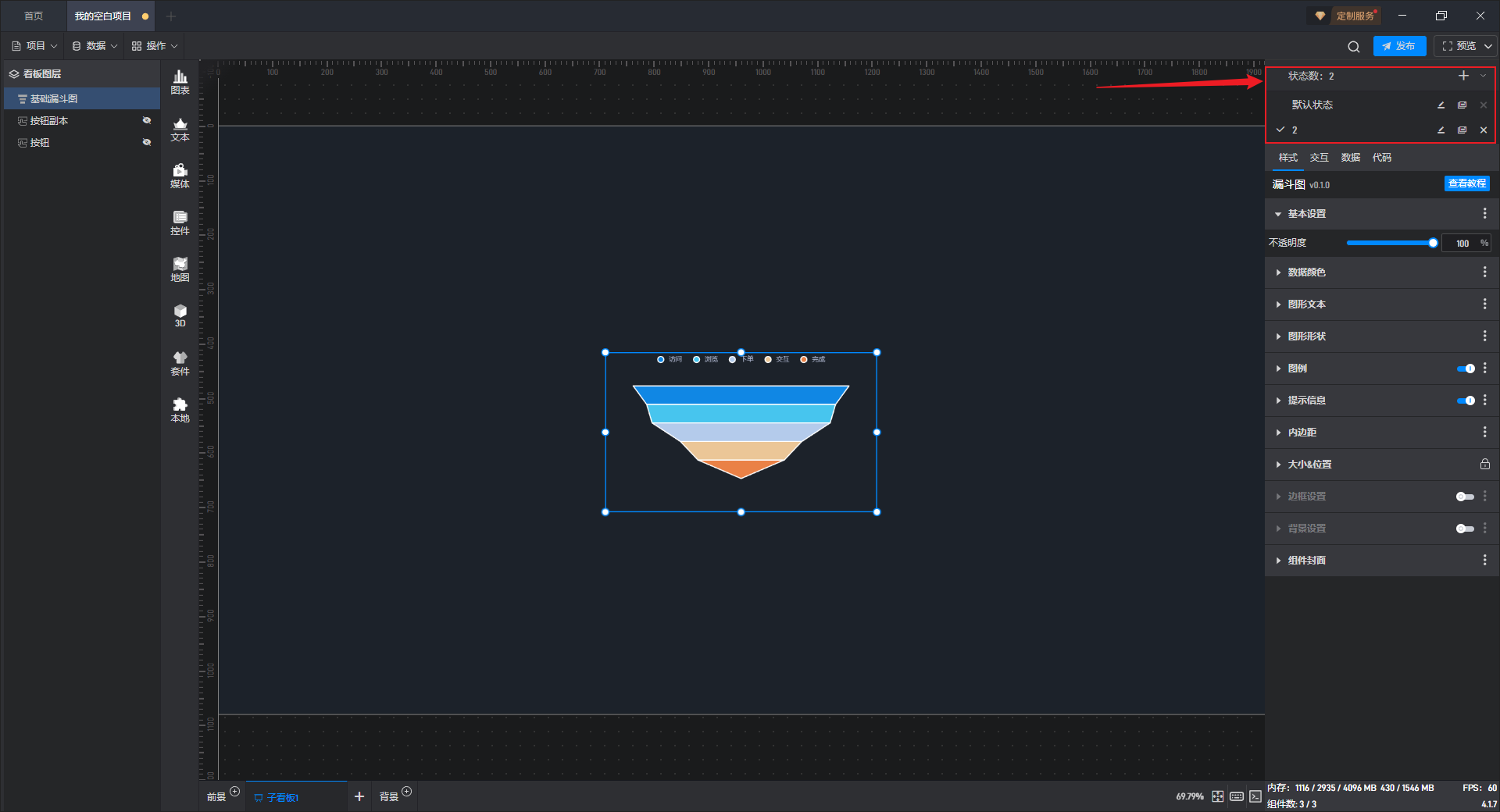Open the 控件 controls icon

[180, 222]
